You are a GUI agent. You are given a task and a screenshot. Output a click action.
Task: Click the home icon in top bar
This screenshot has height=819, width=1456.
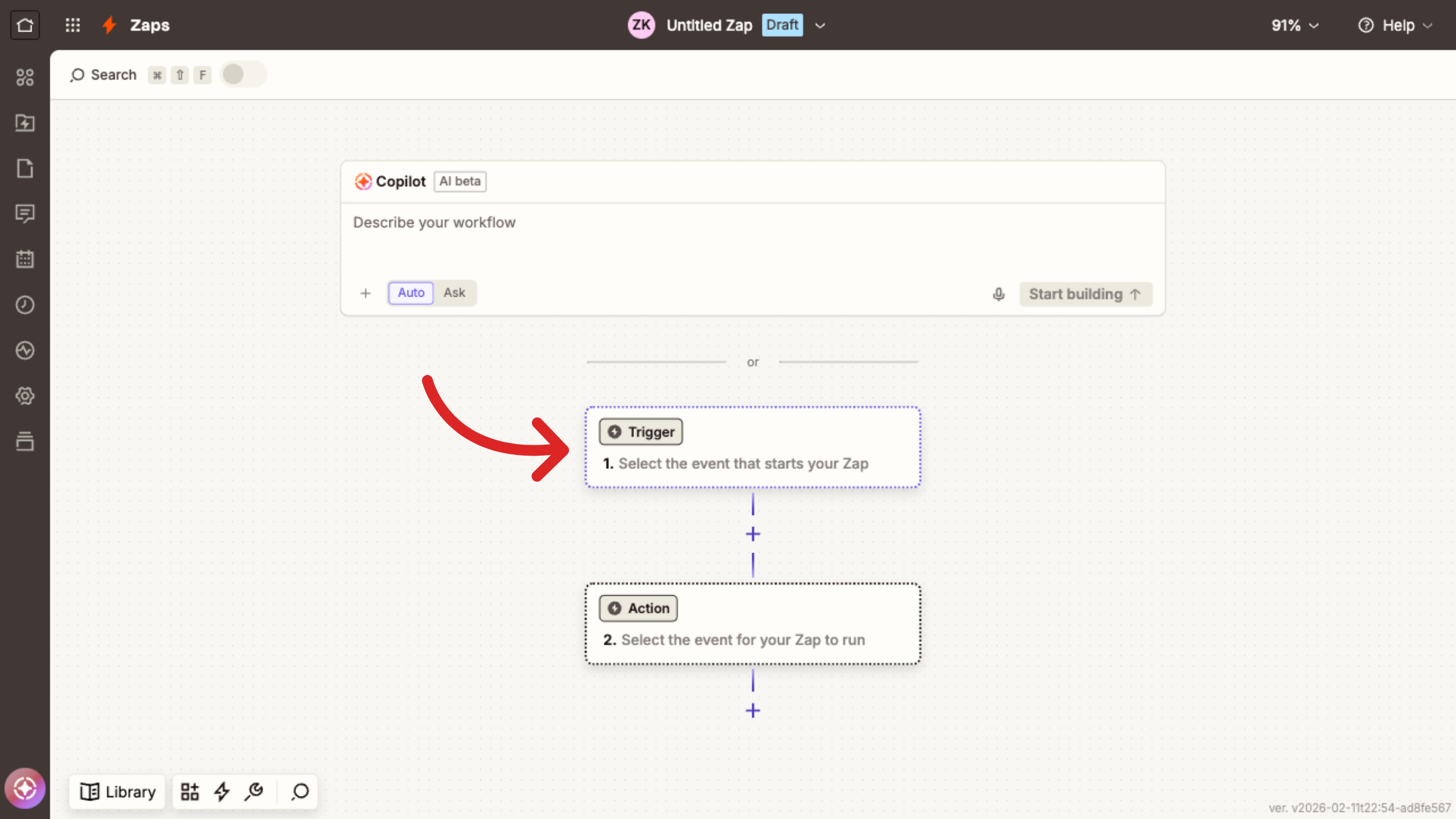25,25
